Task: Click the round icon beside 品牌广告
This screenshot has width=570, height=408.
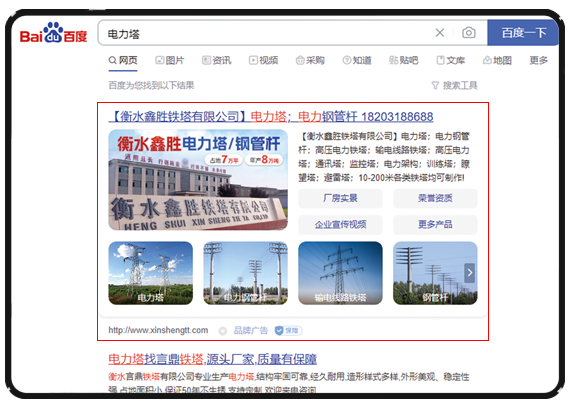Action: click(223, 331)
